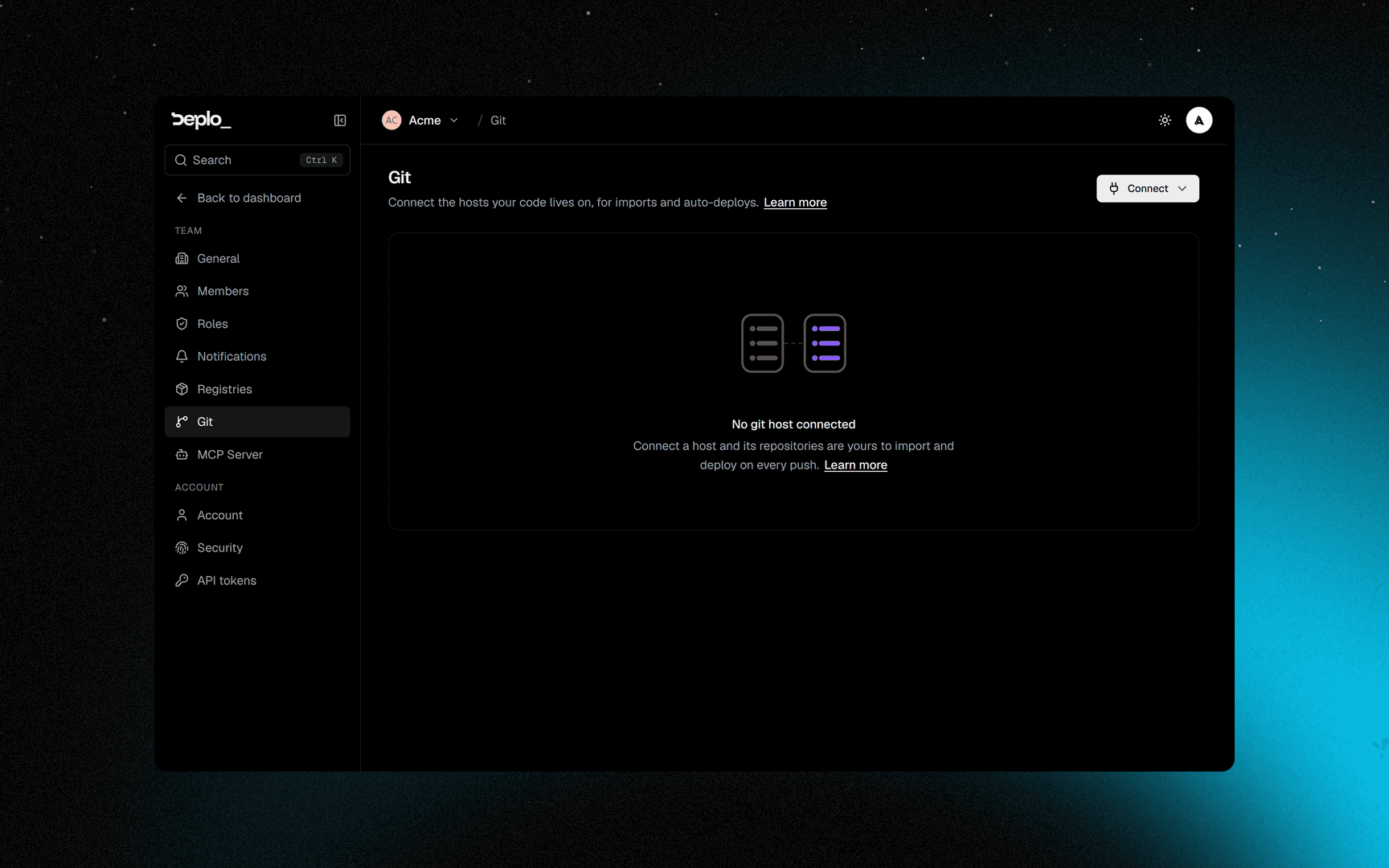Open the Deplo logo home link
Screen dimensions: 1389x868
coord(201,120)
